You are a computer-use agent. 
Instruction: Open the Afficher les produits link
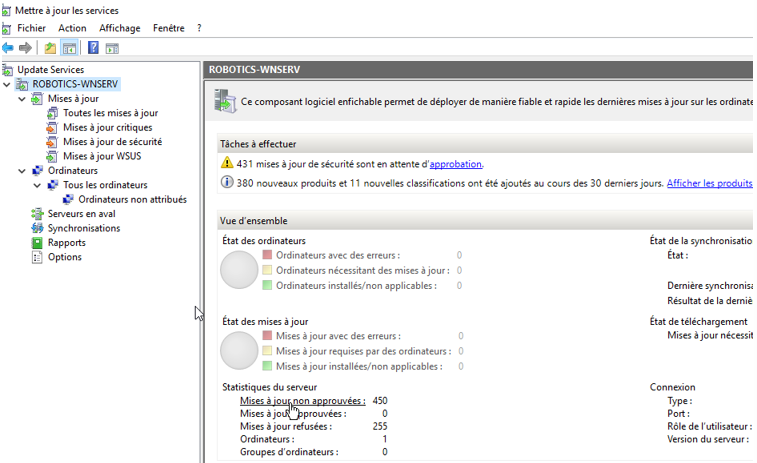point(710,183)
